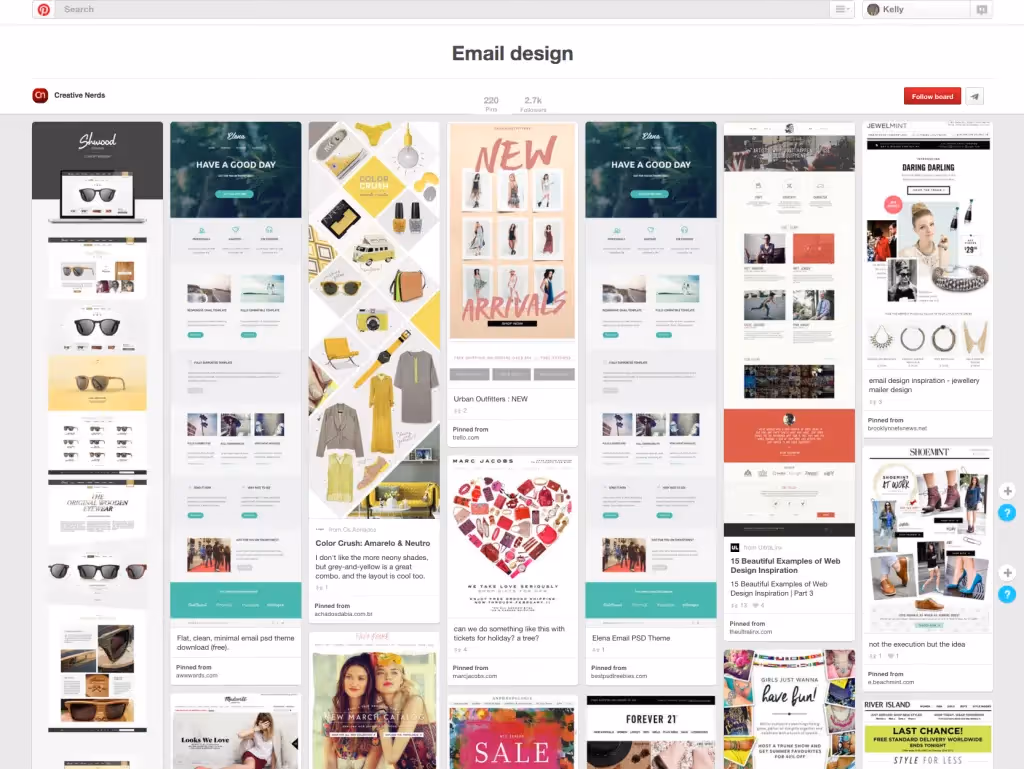Click the 'Elena Email PSD Theme' caption
1024x769 pixels.
tap(631, 638)
